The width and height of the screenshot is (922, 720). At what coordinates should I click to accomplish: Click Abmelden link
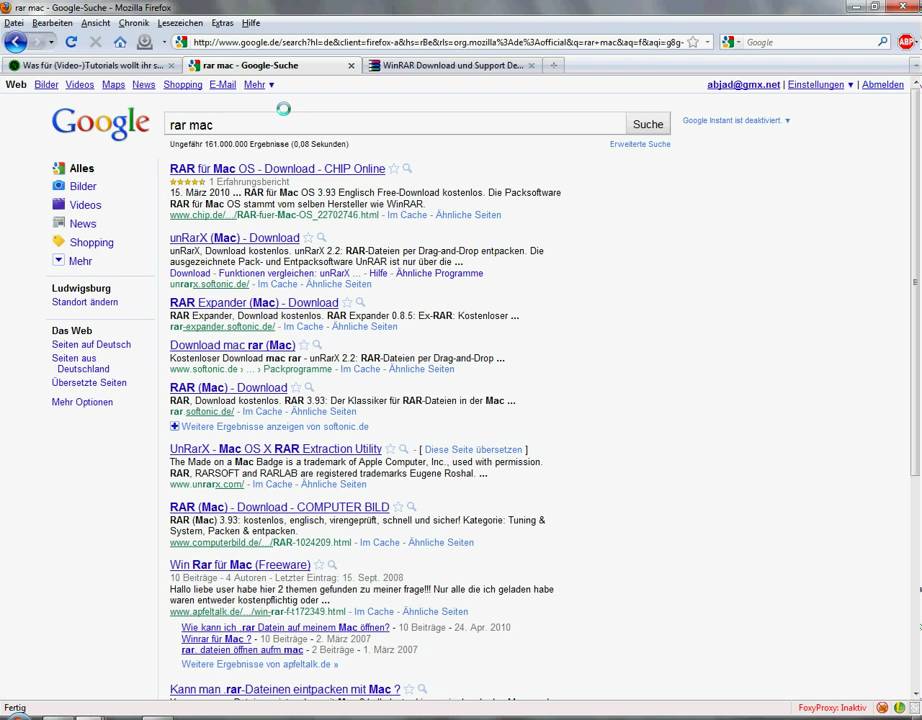click(x=883, y=85)
